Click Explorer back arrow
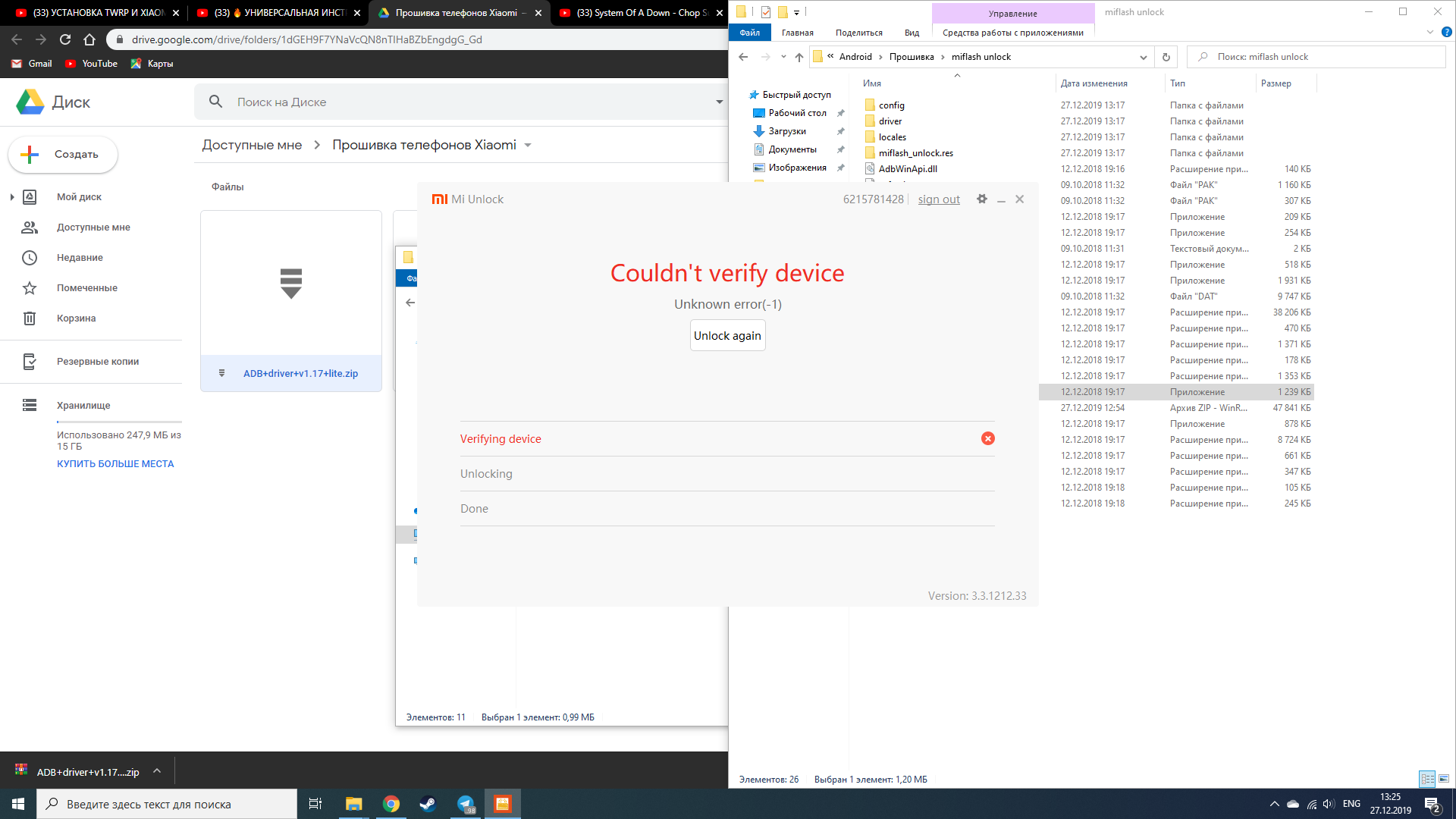Viewport: 1456px width, 819px height. (x=743, y=57)
